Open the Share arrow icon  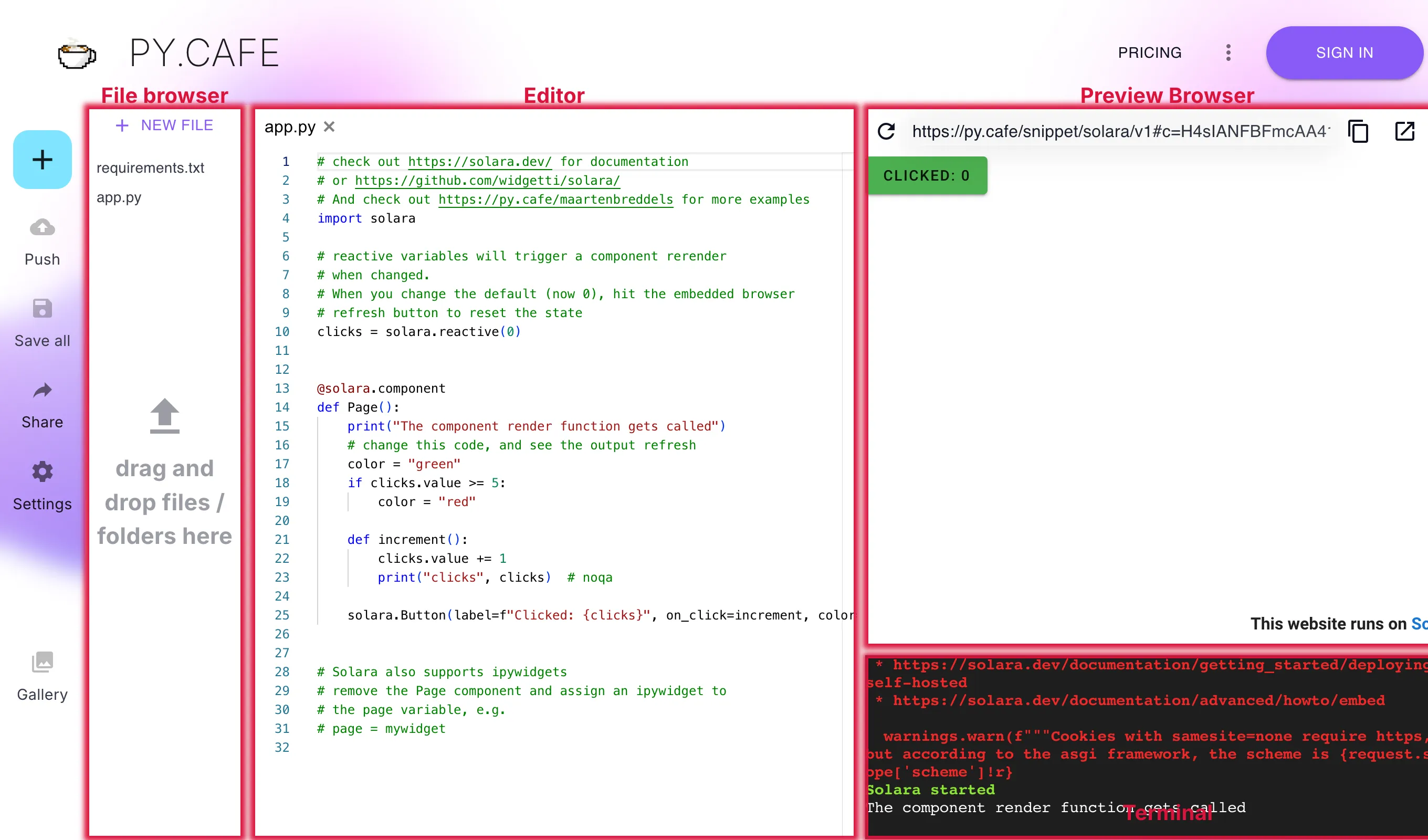pyautogui.click(x=42, y=391)
